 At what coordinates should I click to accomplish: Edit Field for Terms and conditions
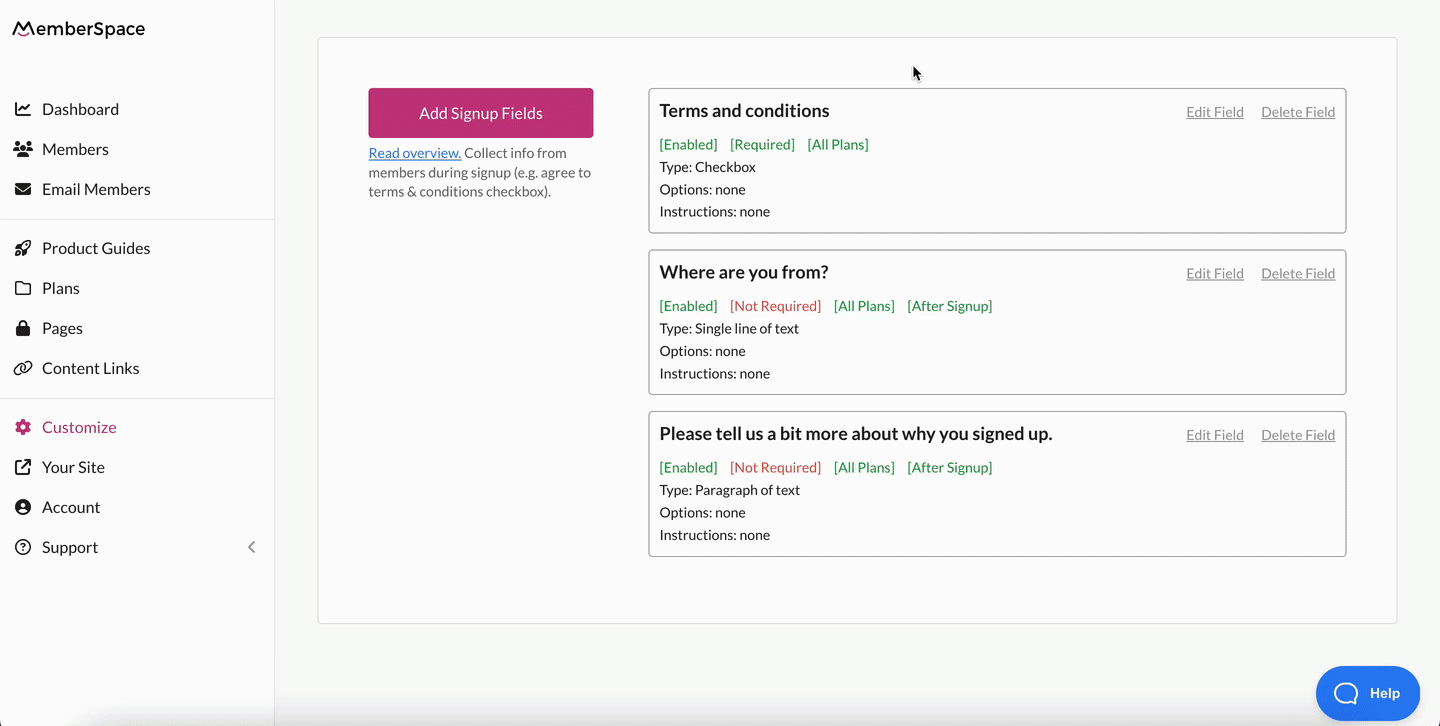(1214, 111)
